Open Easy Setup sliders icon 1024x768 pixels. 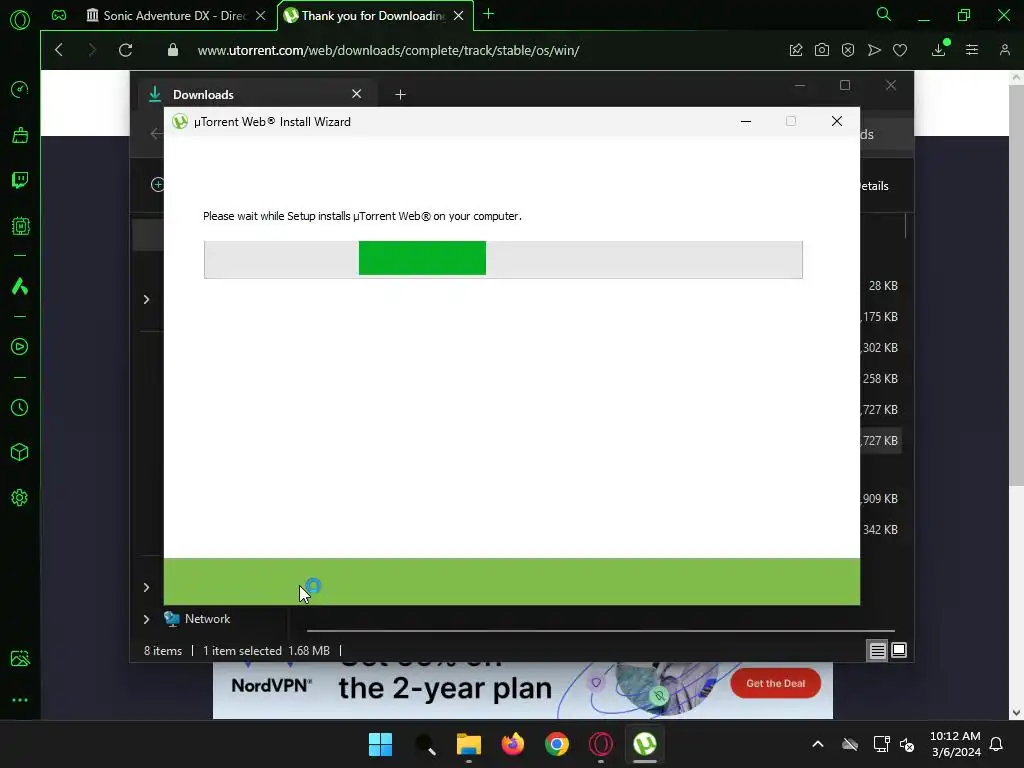click(x=972, y=50)
